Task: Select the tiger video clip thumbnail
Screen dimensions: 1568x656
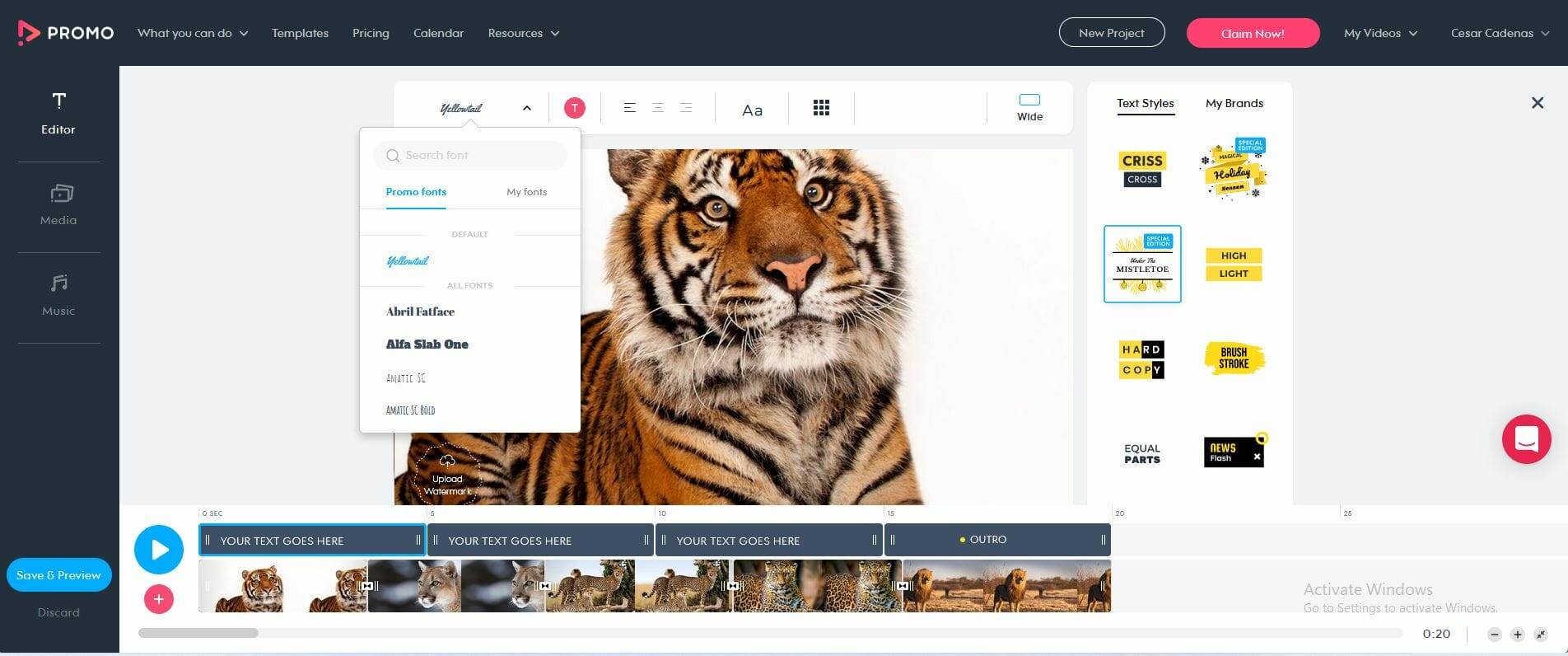Action: pos(283,586)
